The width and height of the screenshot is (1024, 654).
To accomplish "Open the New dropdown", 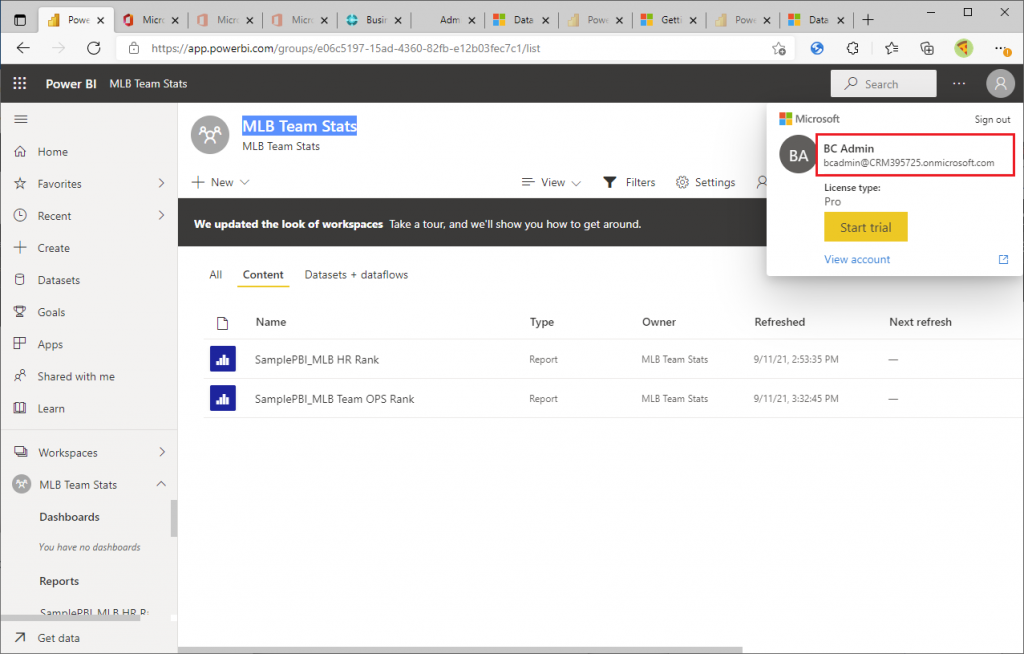I will point(221,182).
